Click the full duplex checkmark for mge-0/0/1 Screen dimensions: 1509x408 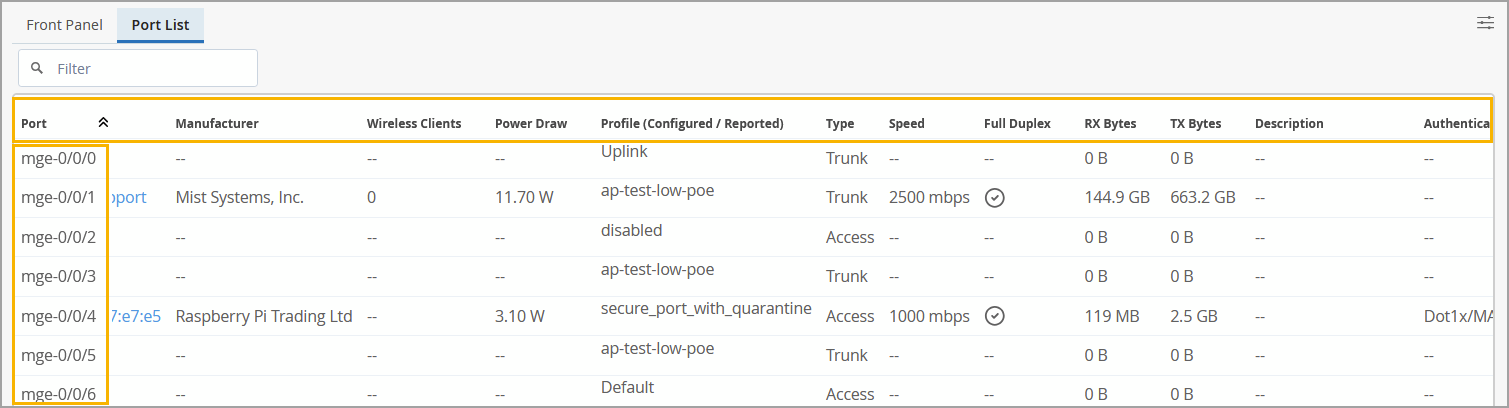tap(994, 198)
